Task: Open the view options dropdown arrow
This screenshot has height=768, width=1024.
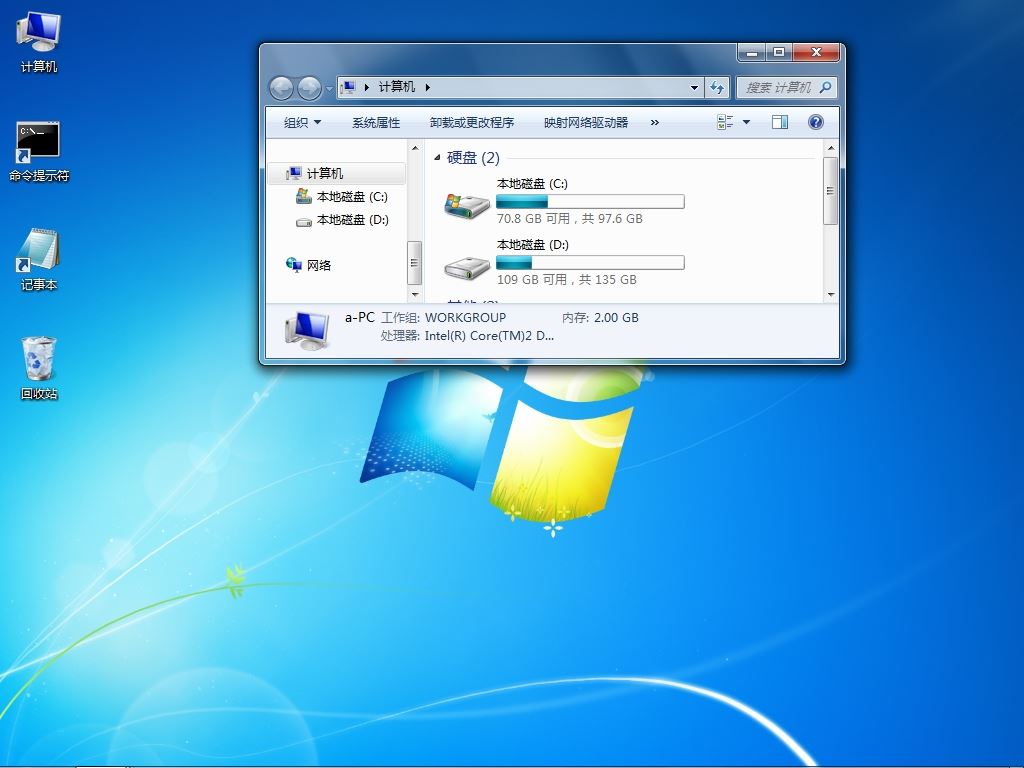Action: [746, 122]
